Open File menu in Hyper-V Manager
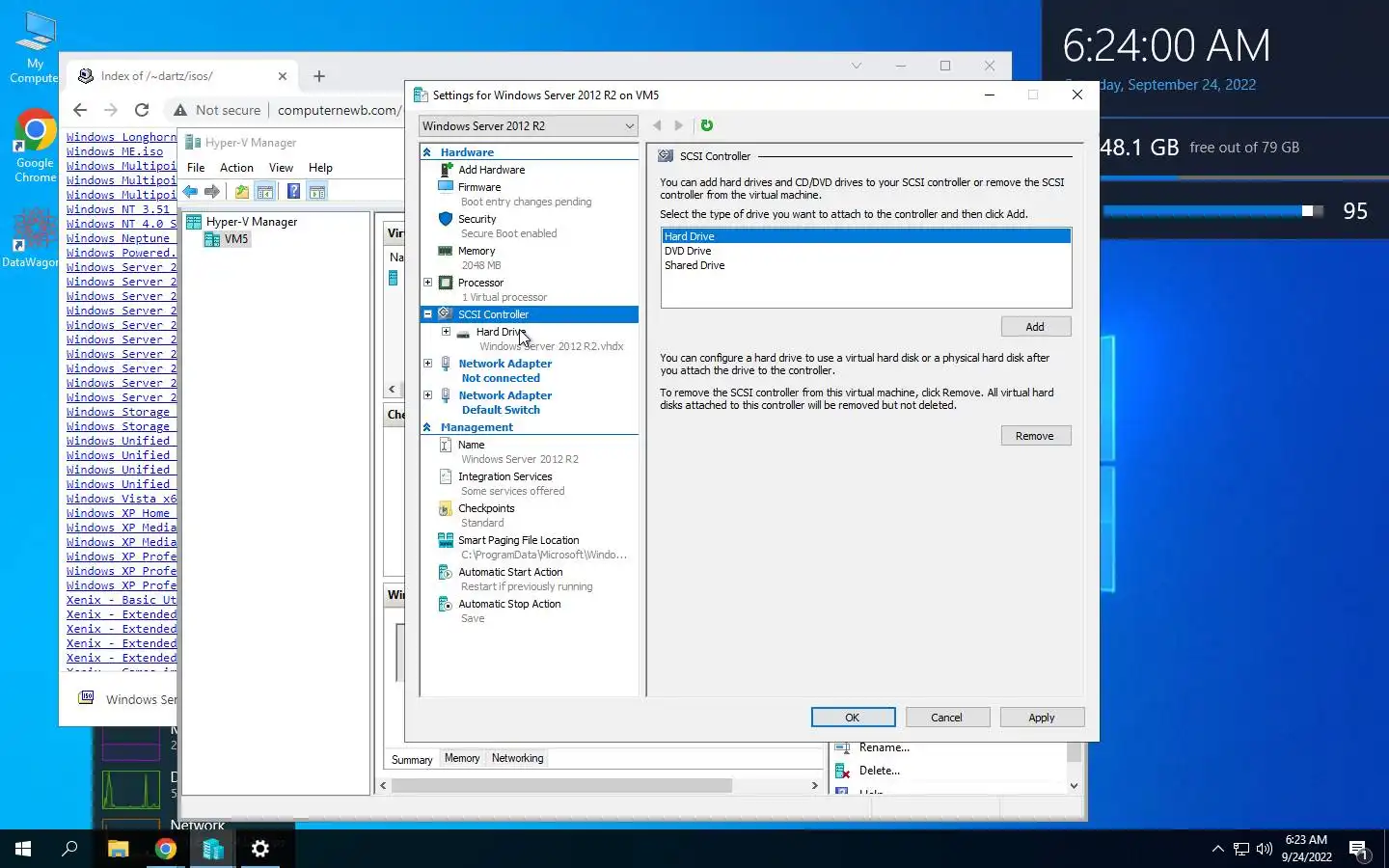The image size is (1389, 868). point(196,168)
